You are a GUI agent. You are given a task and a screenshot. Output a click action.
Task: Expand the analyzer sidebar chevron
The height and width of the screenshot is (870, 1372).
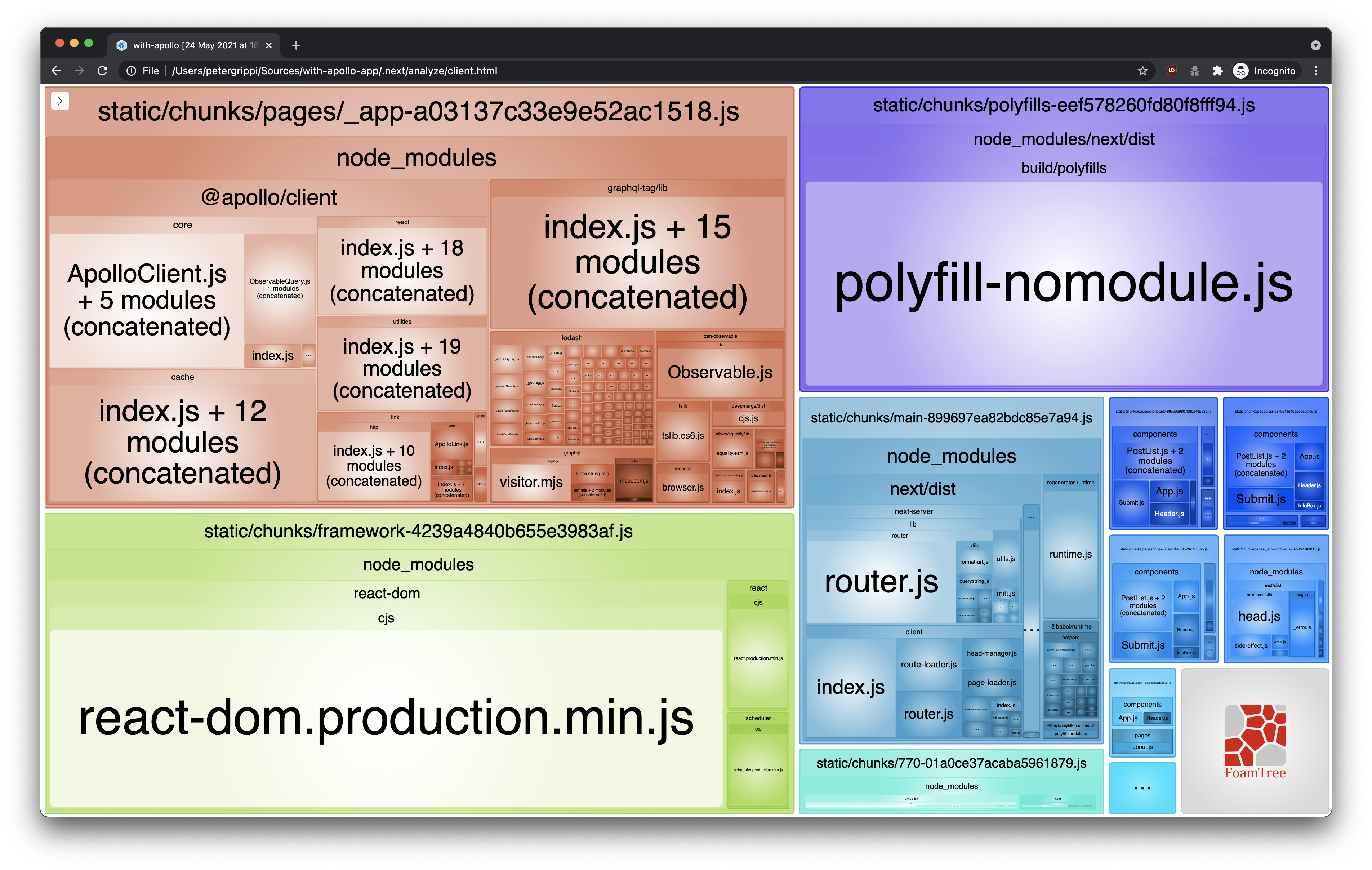60,101
